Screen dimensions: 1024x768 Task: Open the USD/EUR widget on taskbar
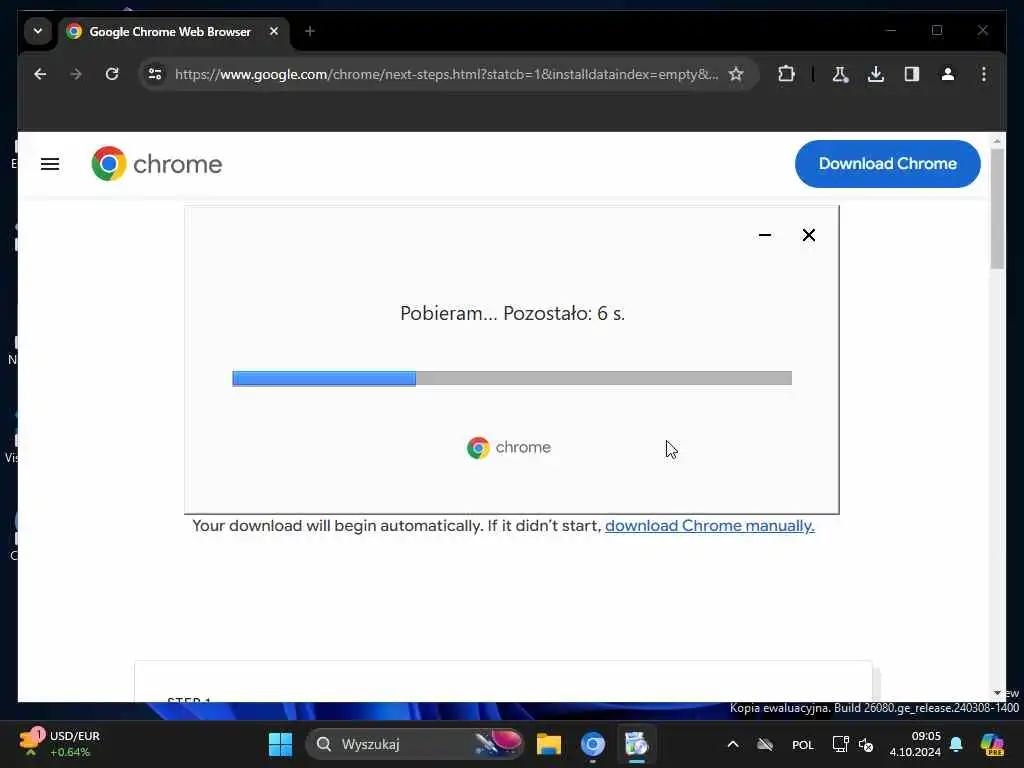coord(60,744)
